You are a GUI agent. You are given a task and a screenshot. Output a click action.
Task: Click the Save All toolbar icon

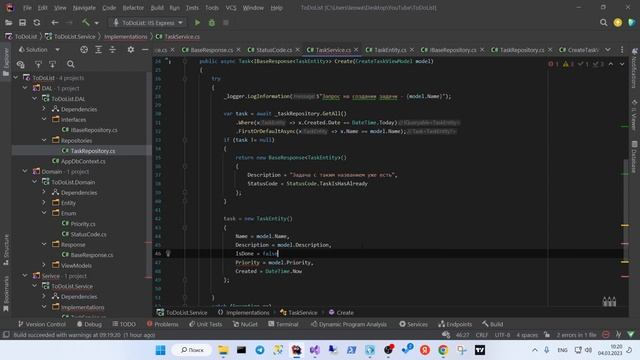point(22,23)
